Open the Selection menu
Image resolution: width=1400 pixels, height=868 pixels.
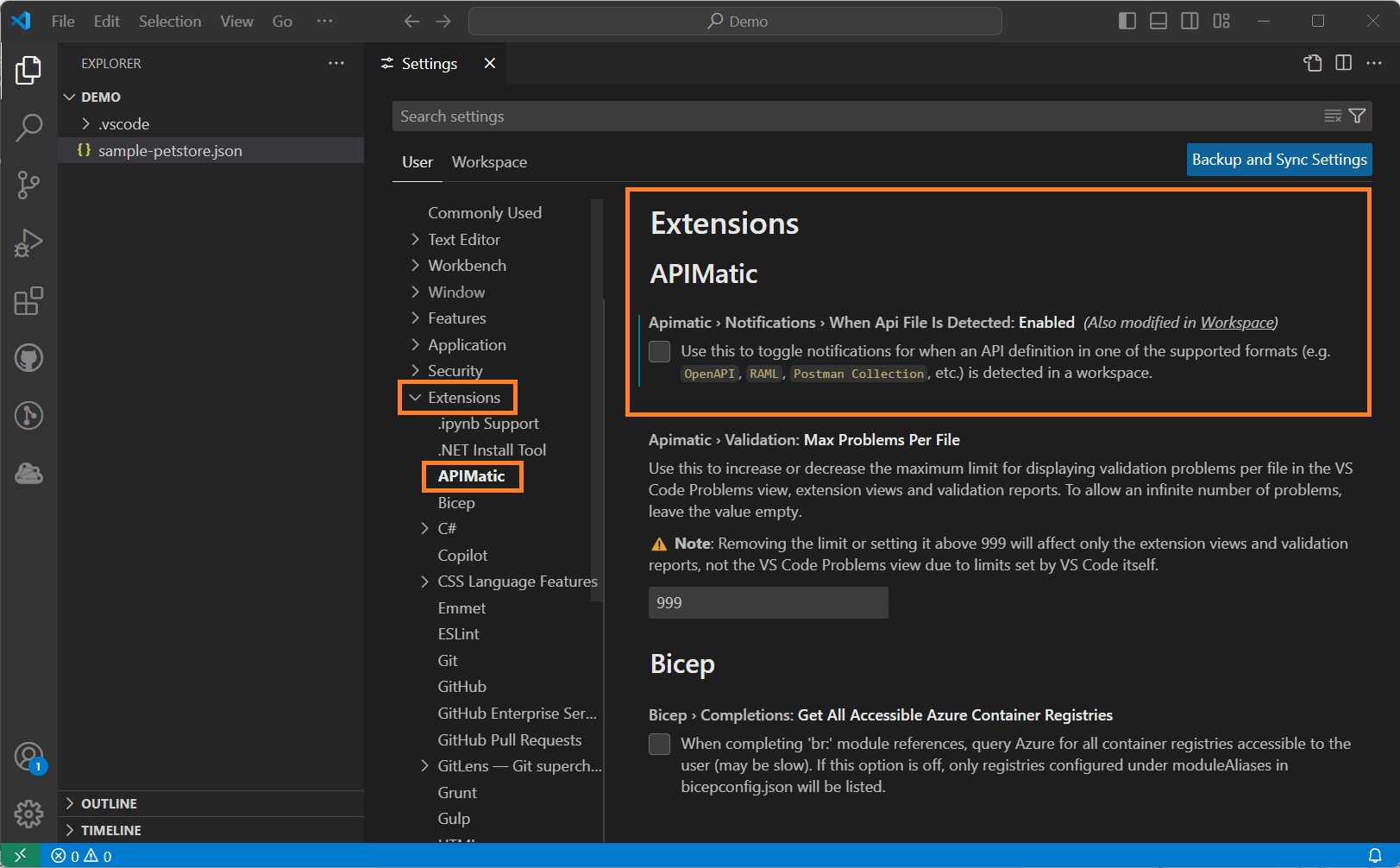click(170, 22)
